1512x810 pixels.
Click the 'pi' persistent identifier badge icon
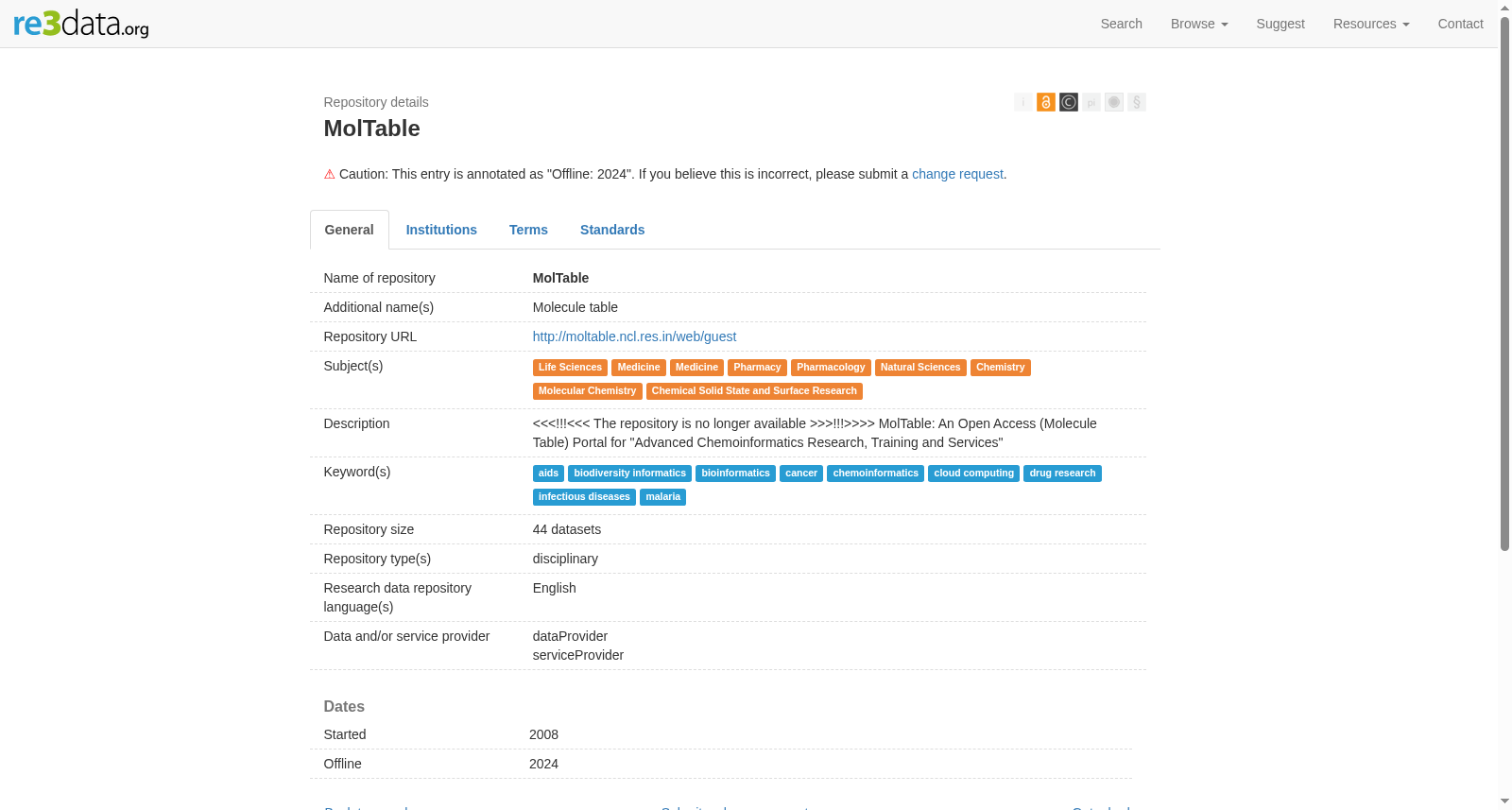pos(1091,102)
